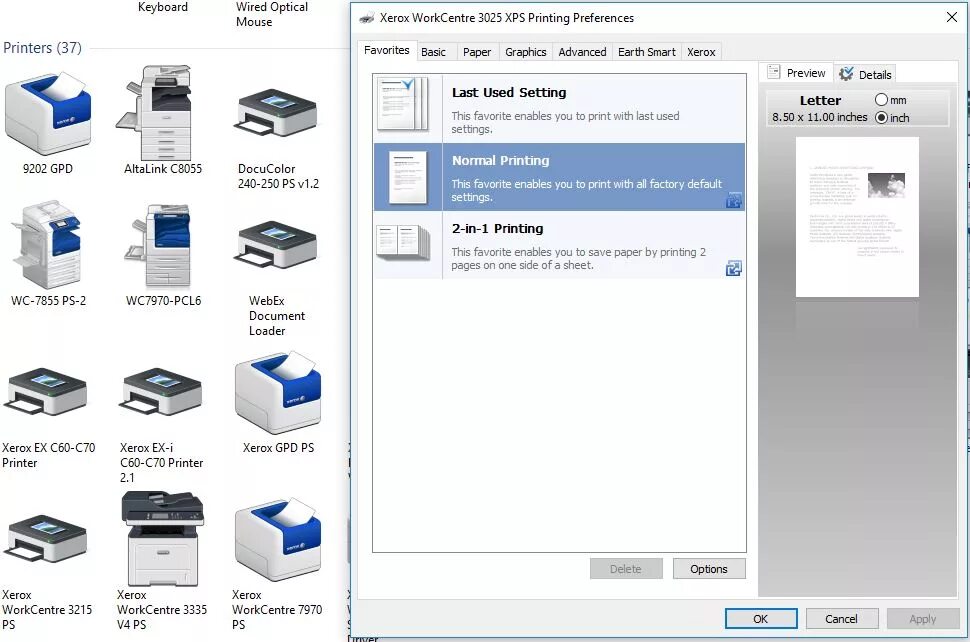
Task: Switch to the Paper tab
Action: point(477,52)
